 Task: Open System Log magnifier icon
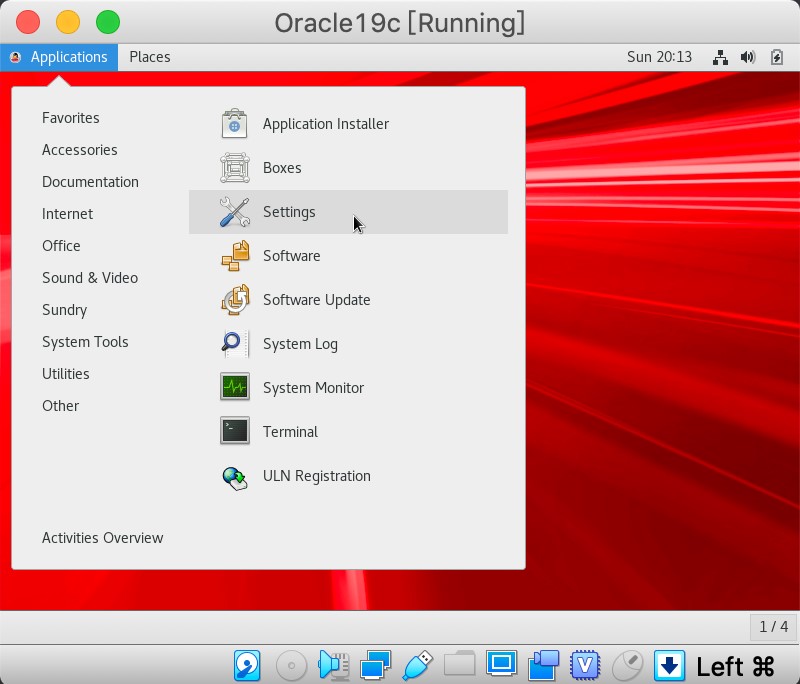coord(235,343)
